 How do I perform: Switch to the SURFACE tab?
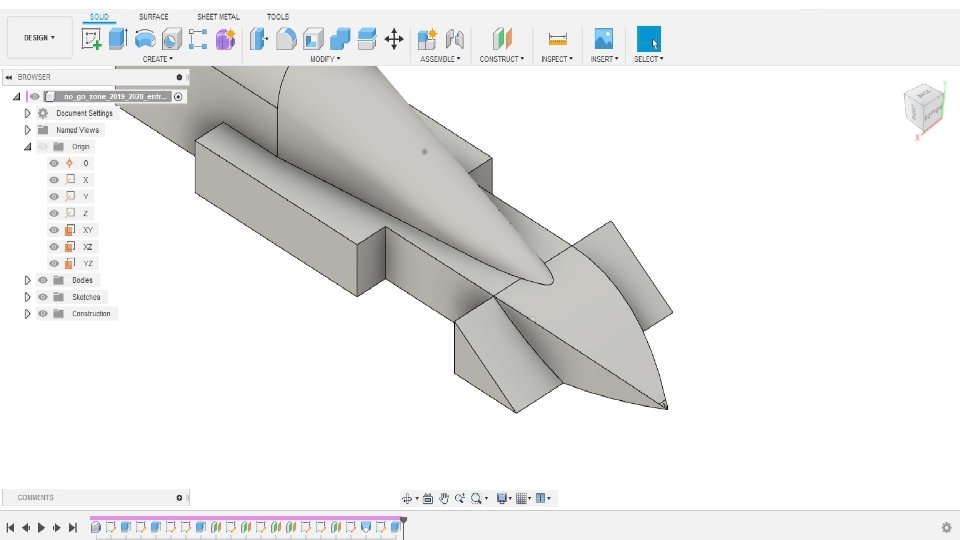click(154, 17)
